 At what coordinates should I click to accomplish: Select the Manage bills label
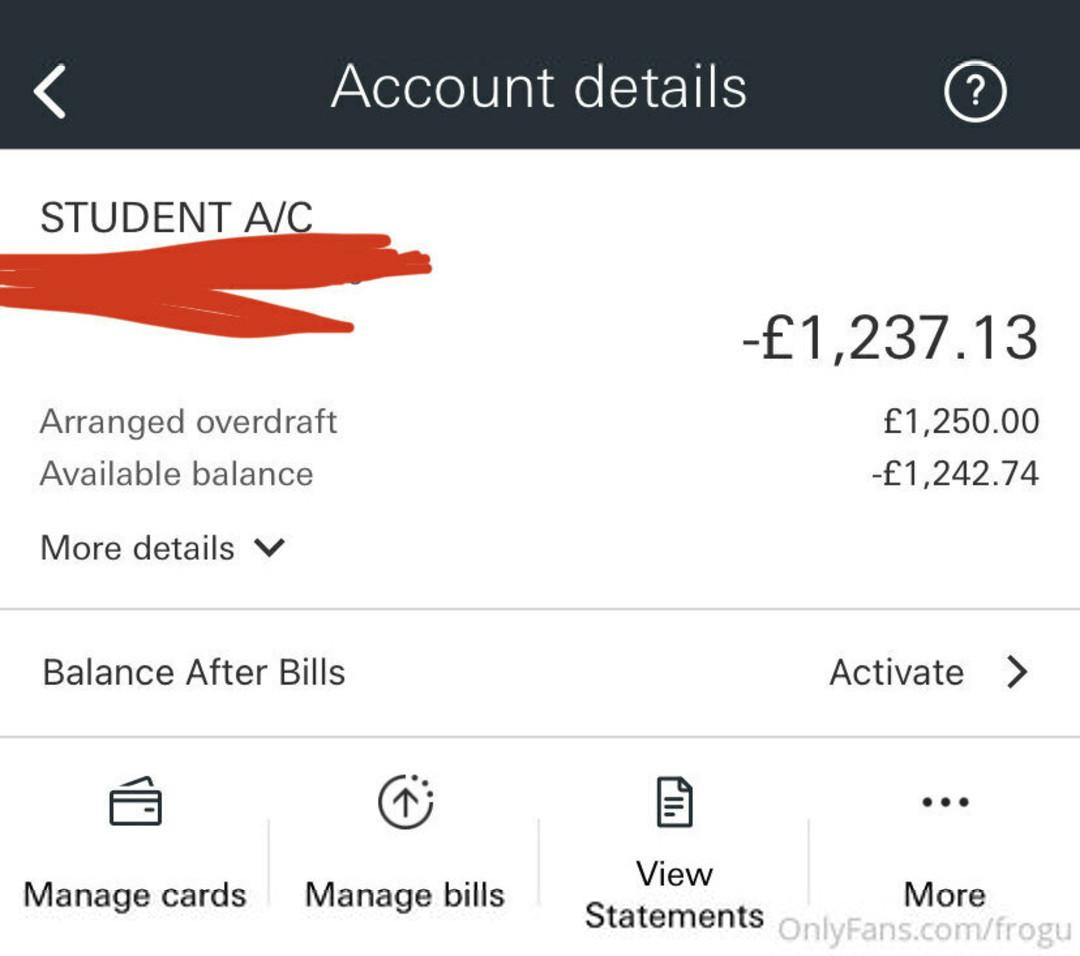click(x=405, y=894)
